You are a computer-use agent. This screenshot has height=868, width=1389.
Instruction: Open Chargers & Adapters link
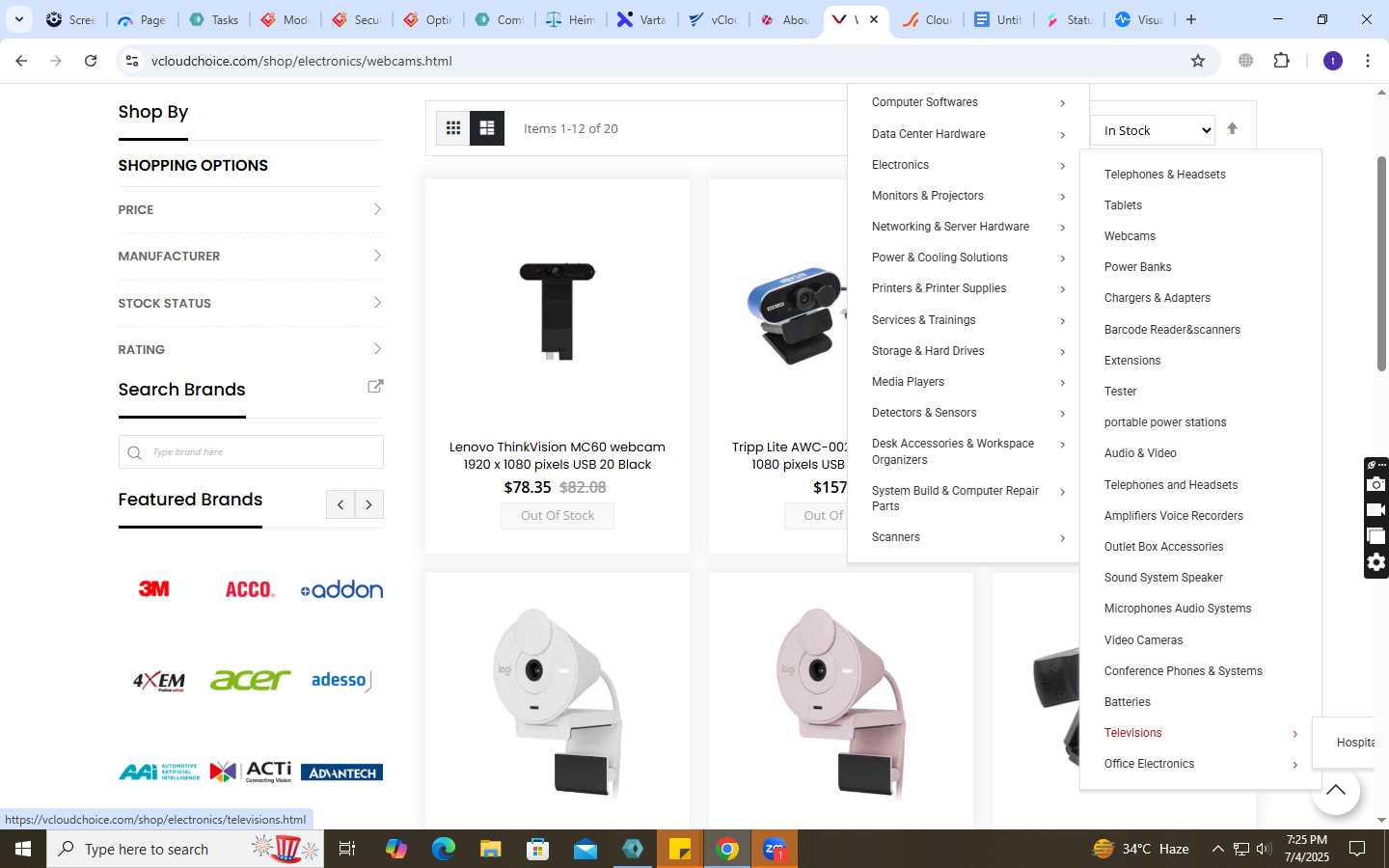pos(1157,298)
